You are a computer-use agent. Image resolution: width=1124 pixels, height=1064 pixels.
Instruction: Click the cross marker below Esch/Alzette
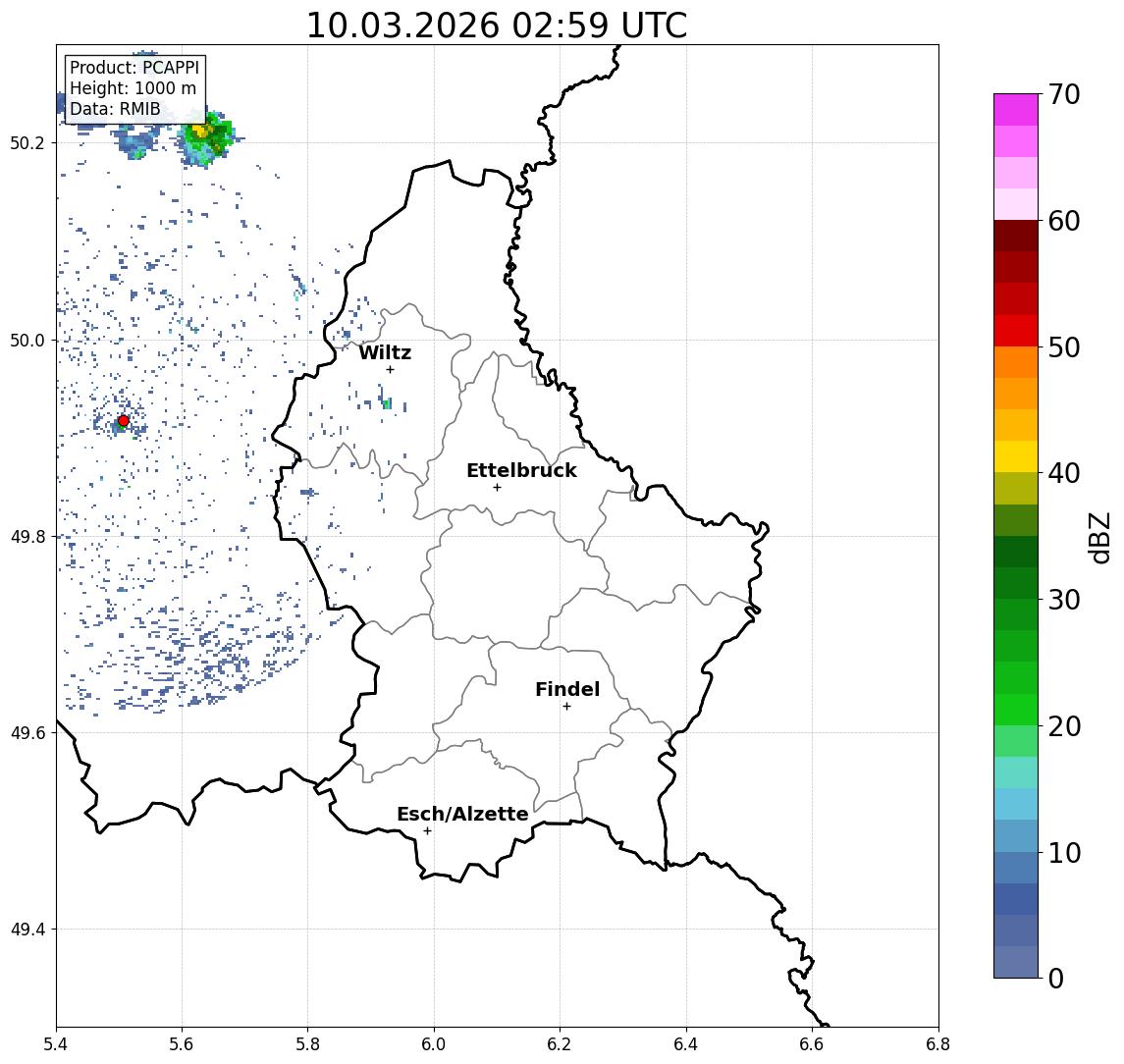(427, 831)
